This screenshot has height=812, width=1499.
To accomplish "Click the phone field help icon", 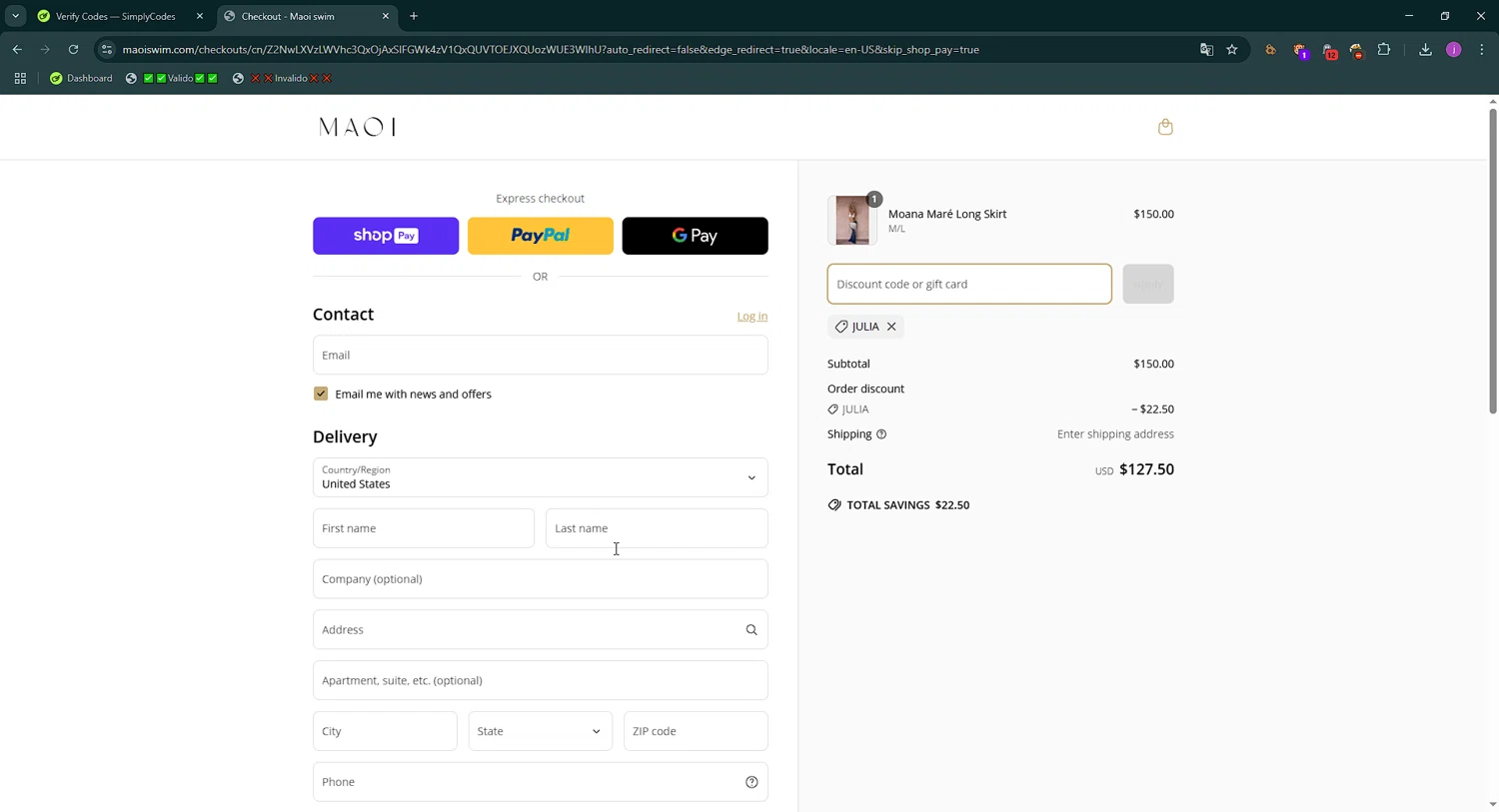I will click(x=751, y=782).
